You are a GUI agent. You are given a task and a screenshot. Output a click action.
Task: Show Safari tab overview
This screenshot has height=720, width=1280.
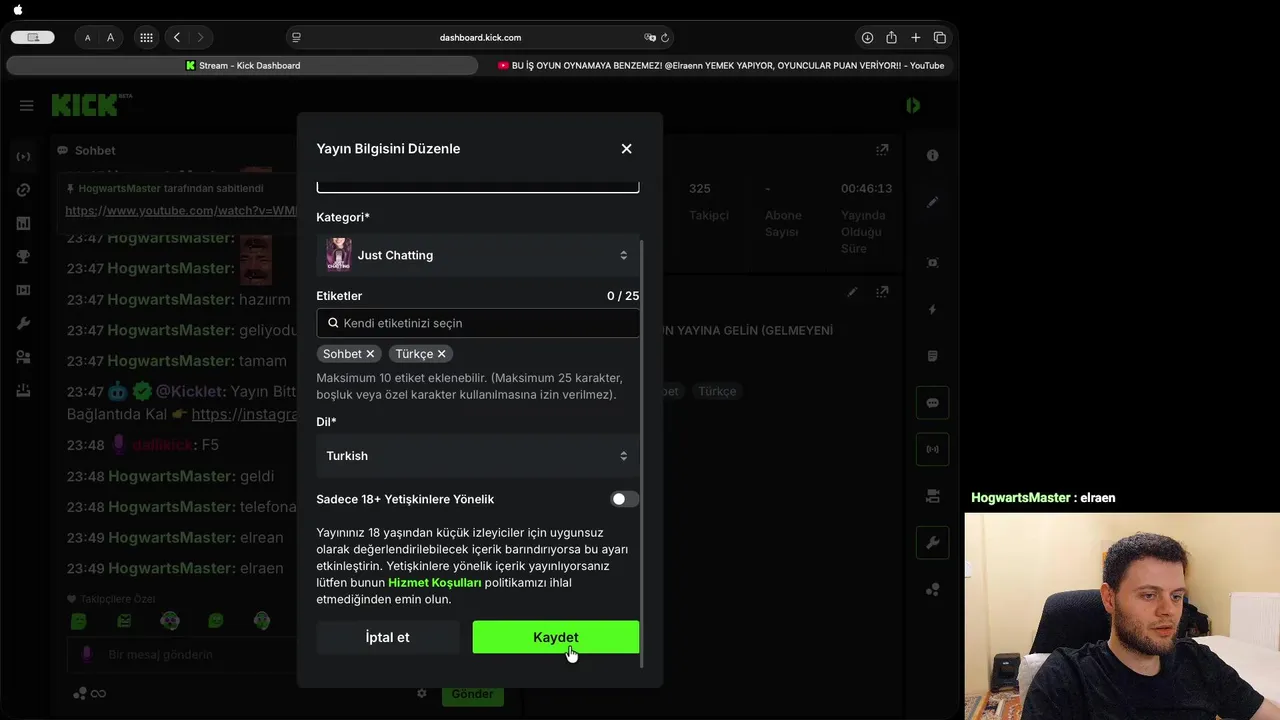pos(939,37)
